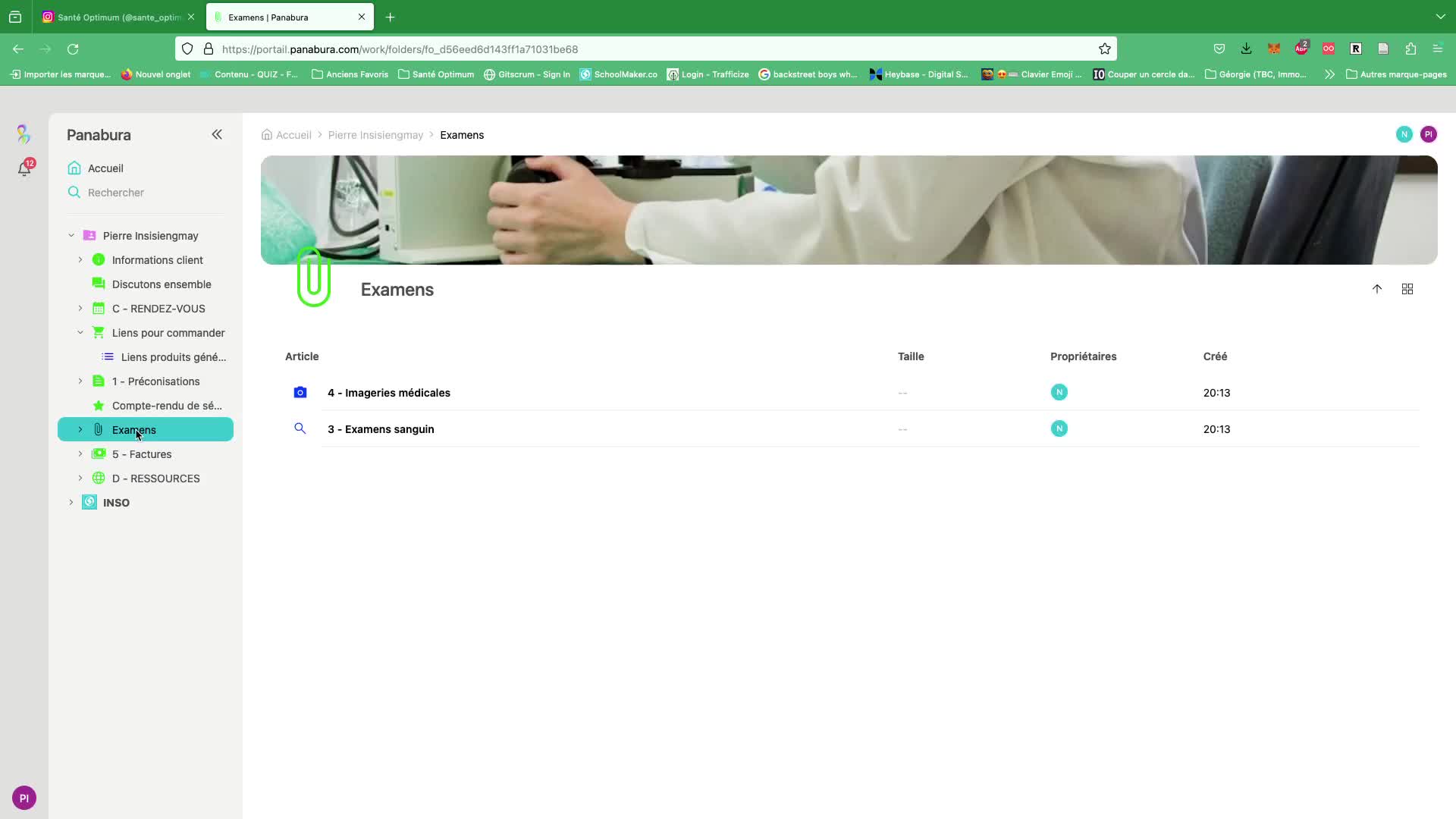Close the Examens | Panabura tab
Viewport: 1456px width, 819px height.
coord(362,17)
